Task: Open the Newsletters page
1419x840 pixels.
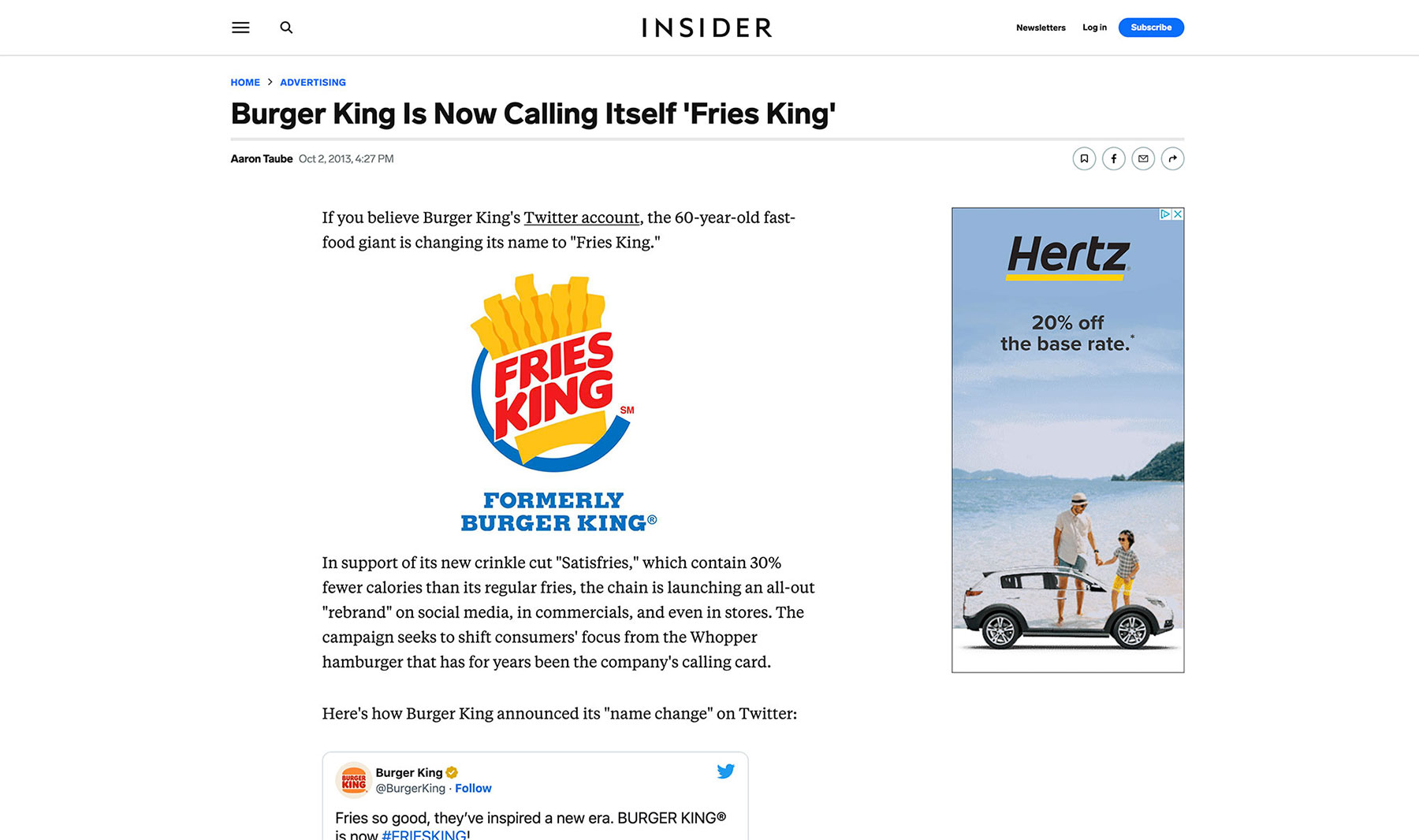Action: click(1041, 28)
